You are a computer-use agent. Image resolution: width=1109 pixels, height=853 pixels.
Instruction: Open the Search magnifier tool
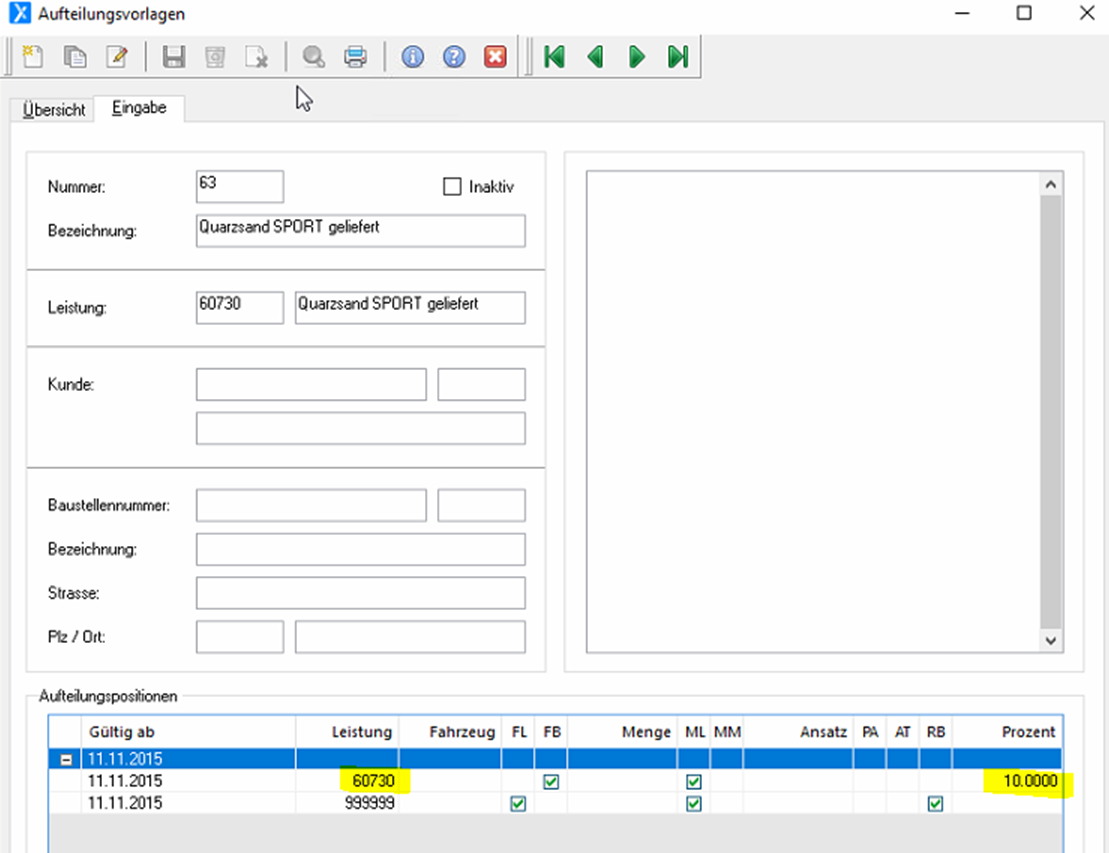[314, 57]
